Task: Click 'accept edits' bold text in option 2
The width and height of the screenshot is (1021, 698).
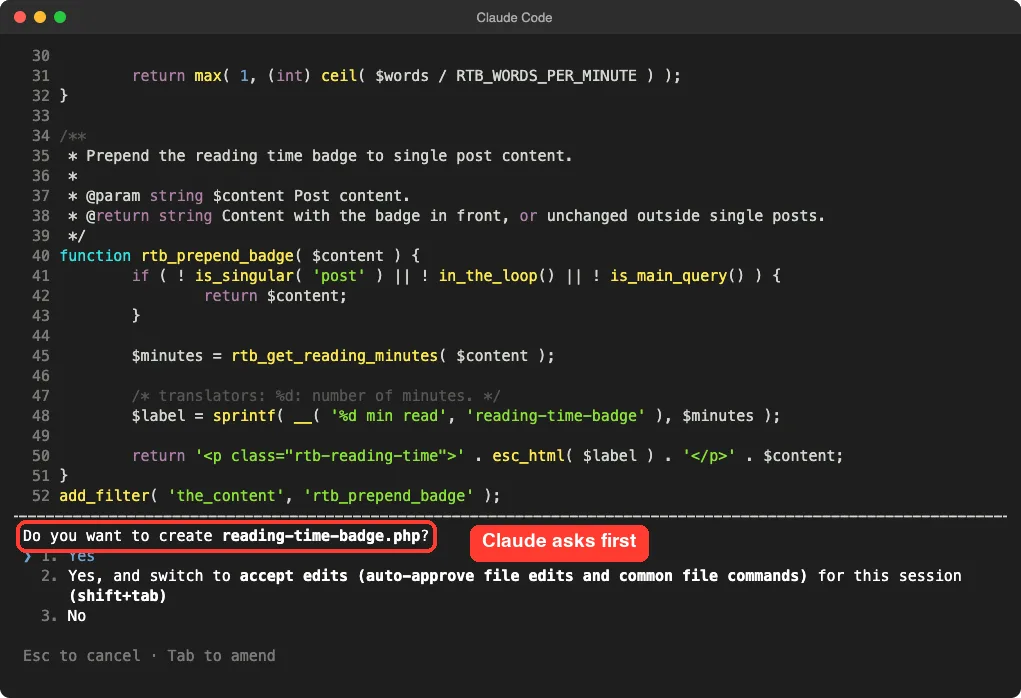Action: (x=294, y=576)
